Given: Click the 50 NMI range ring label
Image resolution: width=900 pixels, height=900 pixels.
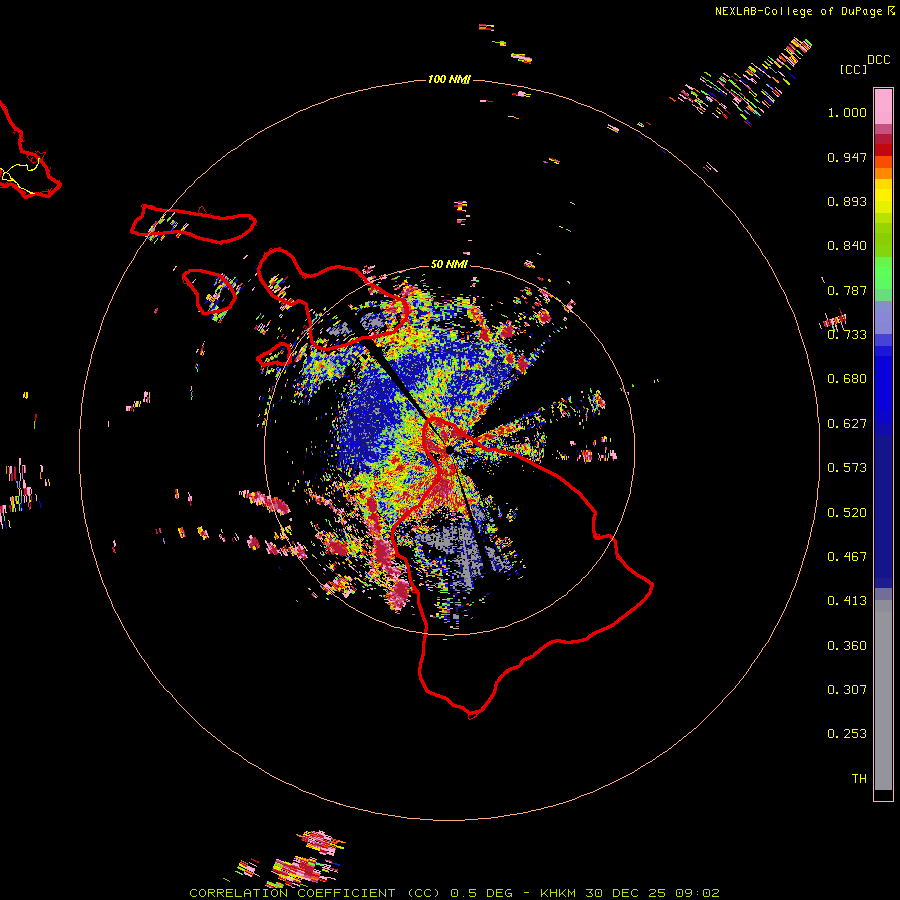Looking at the screenshot, I should coord(449,264).
